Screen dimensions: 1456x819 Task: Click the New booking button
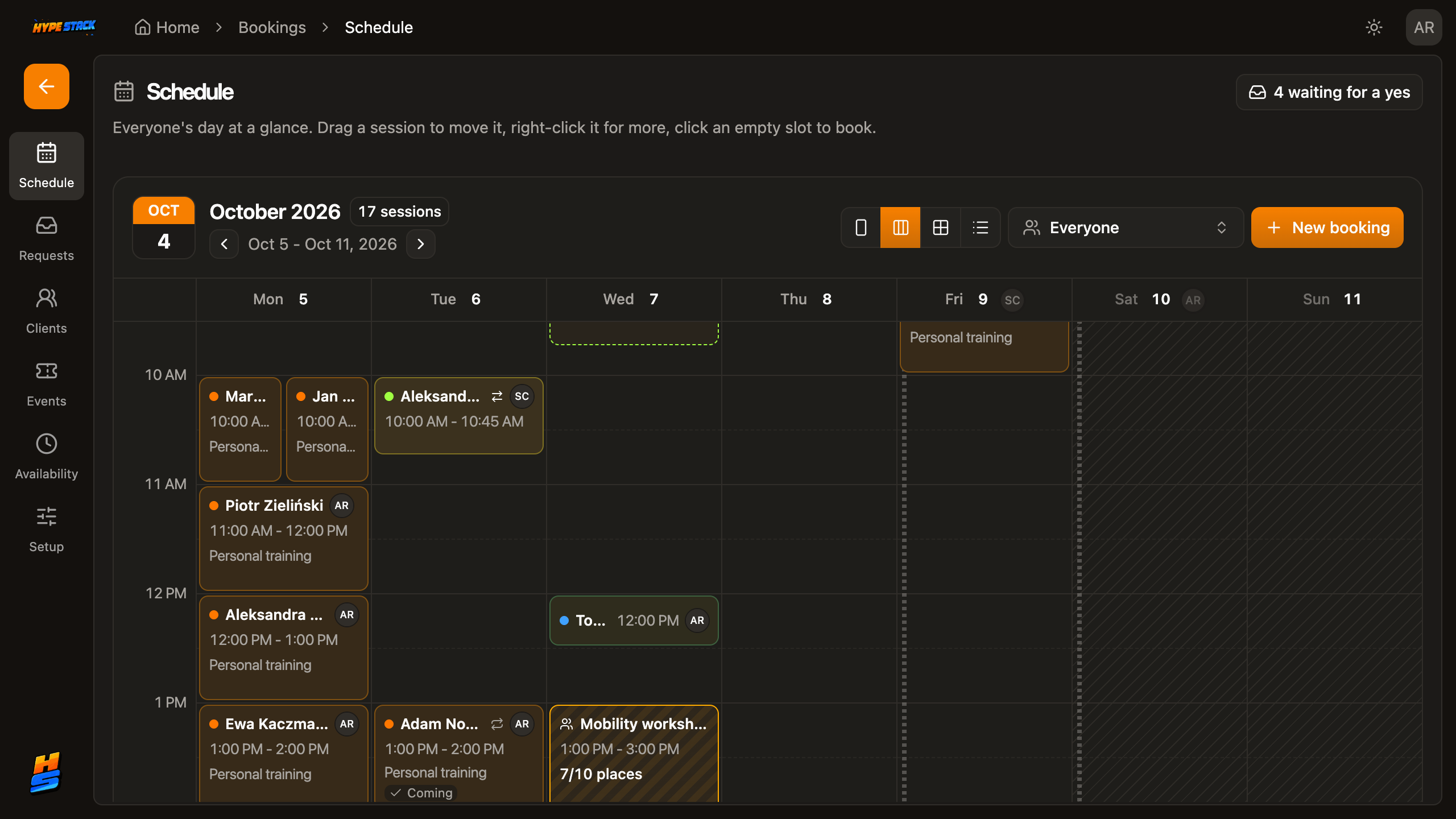click(x=1327, y=227)
